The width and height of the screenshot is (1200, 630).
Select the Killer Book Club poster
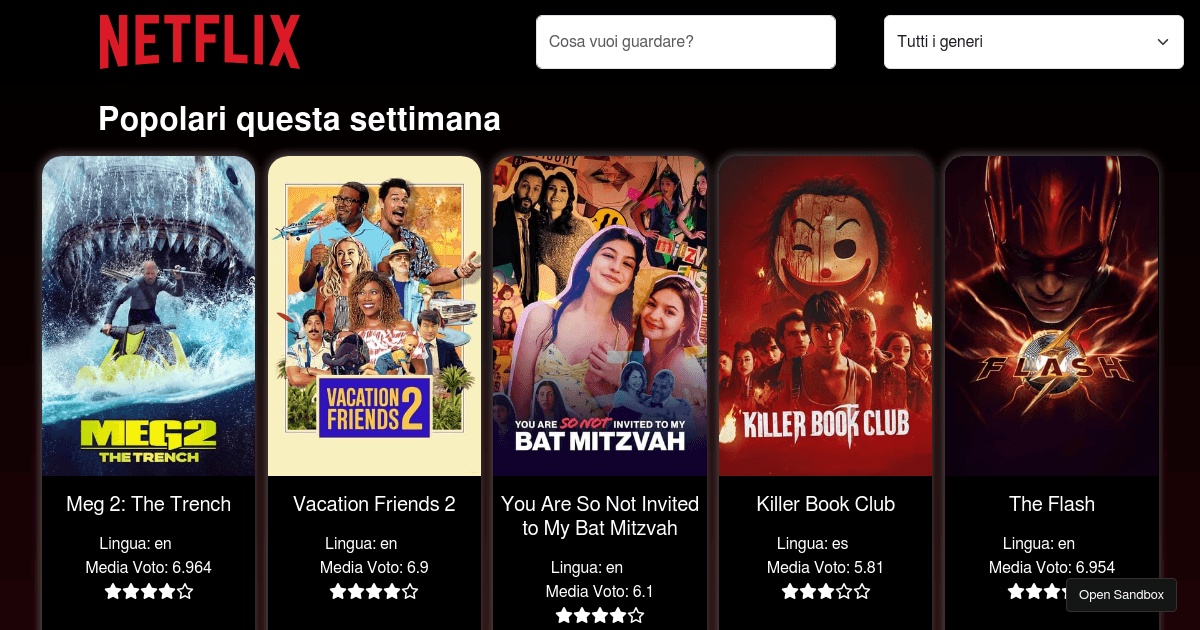(826, 316)
